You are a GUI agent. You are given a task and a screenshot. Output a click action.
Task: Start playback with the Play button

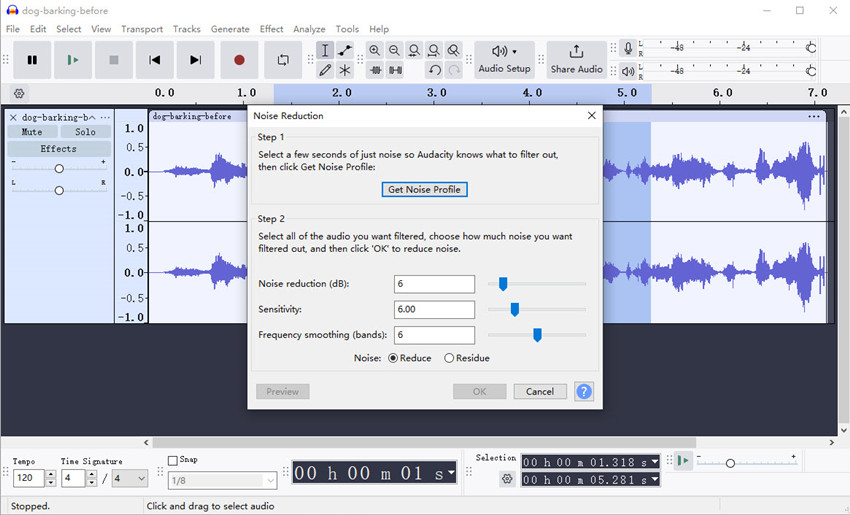pyautogui.click(x=73, y=60)
